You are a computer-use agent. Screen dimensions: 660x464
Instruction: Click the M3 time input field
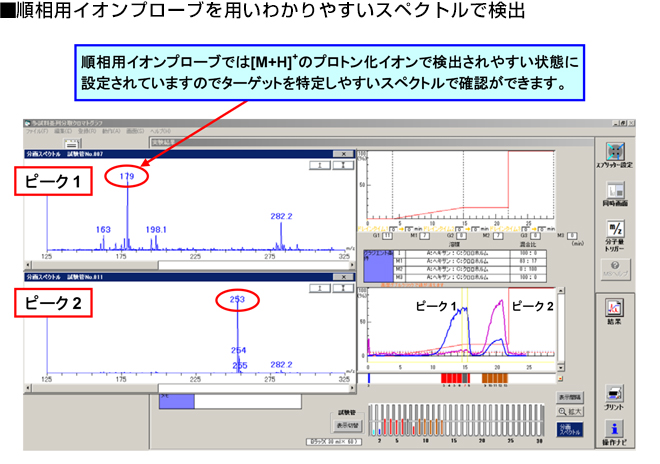coord(572,236)
